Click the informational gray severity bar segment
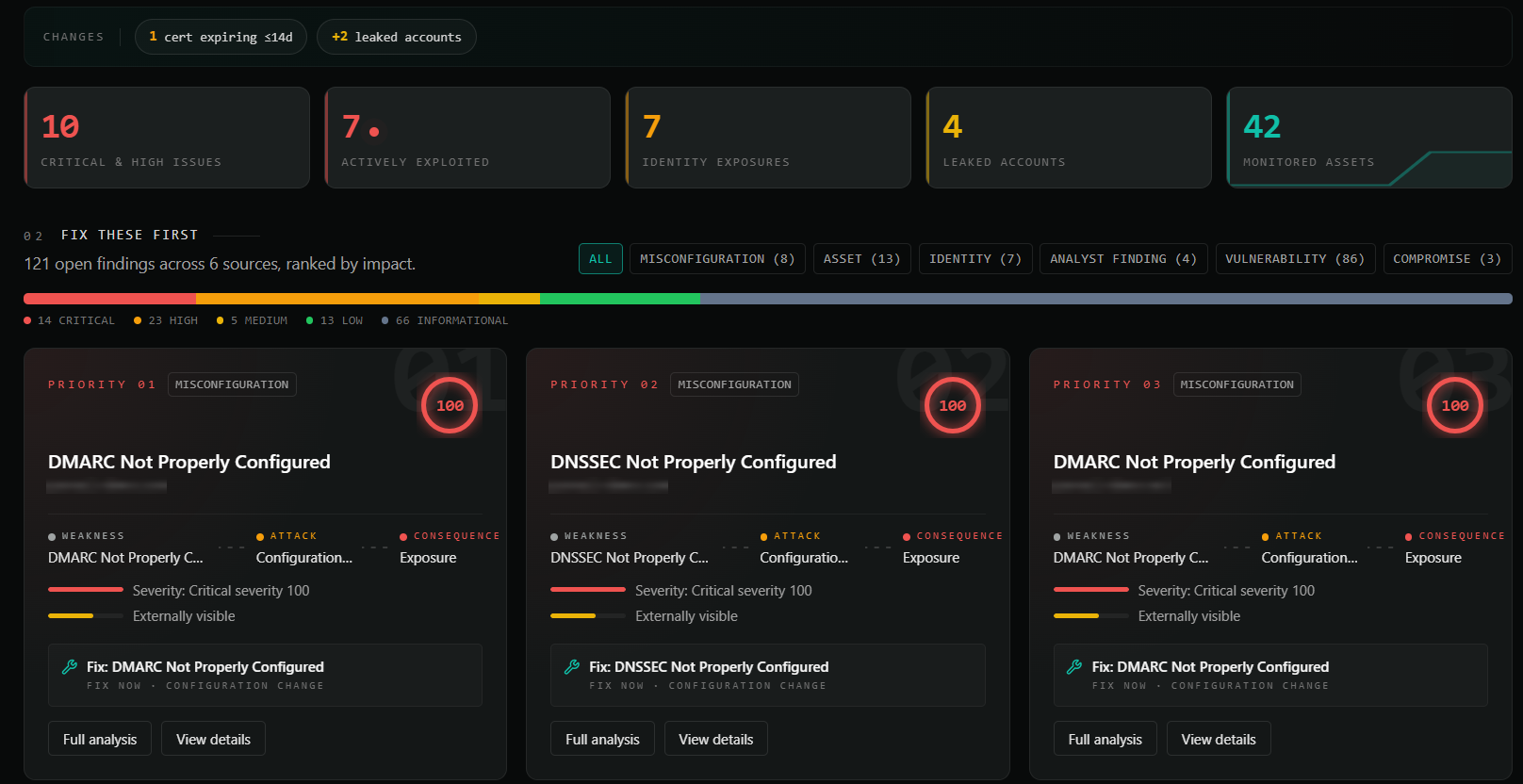The width and height of the screenshot is (1523, 784). 1106,299
